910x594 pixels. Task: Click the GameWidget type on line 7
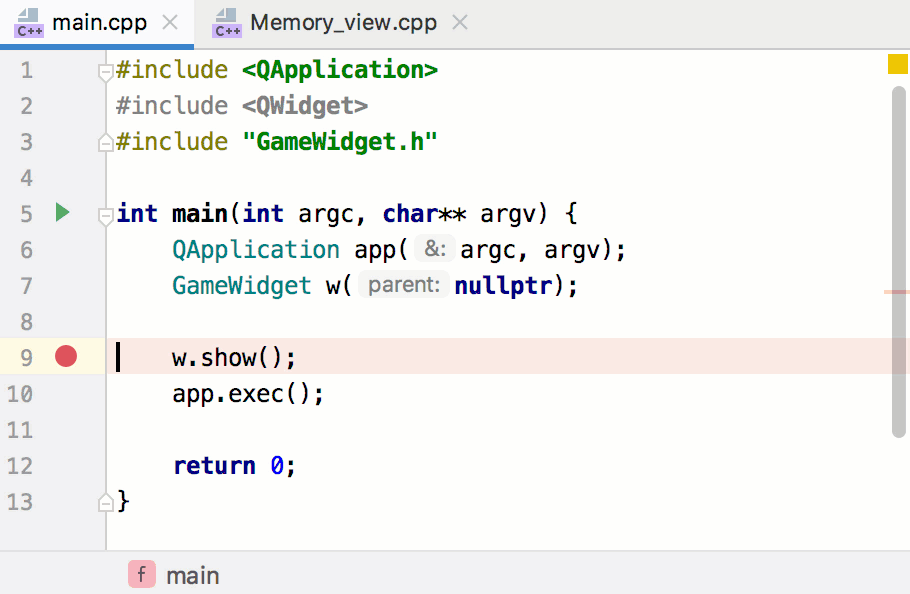pyautogui.click(x=242, y=286)
